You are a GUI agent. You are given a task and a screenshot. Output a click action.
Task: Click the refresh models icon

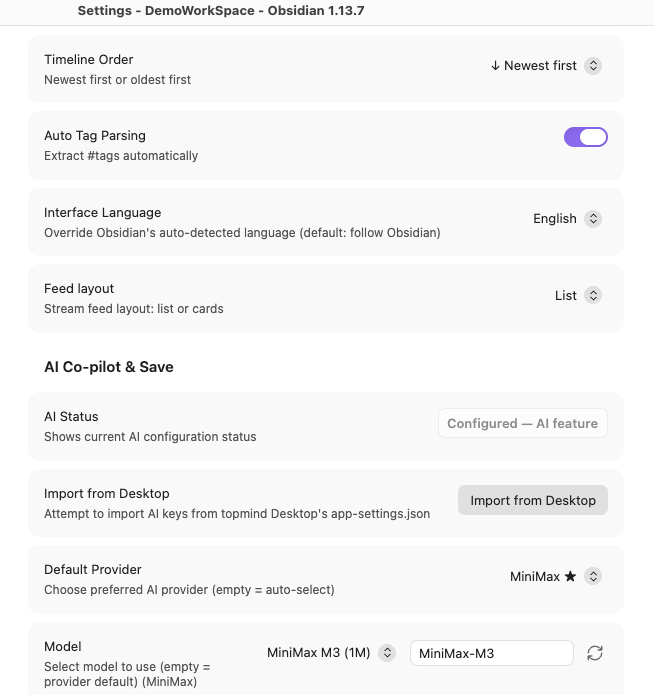pos(595,653)
